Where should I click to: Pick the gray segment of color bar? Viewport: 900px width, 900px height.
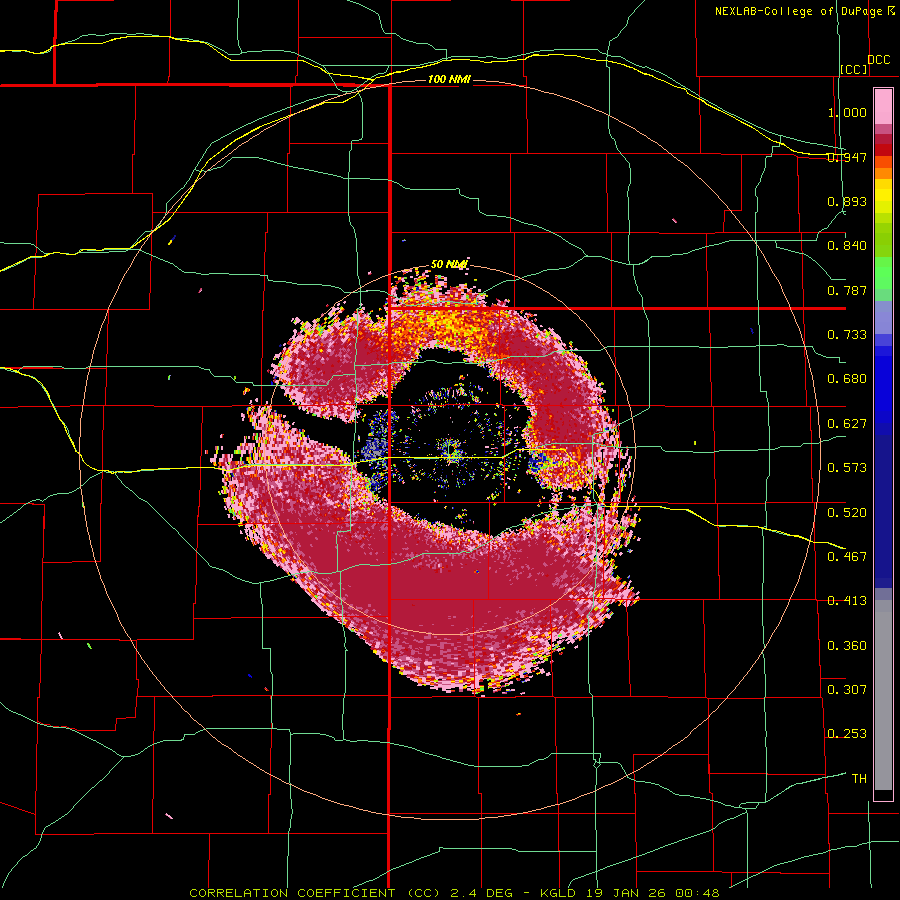click(x=883, y=695)
